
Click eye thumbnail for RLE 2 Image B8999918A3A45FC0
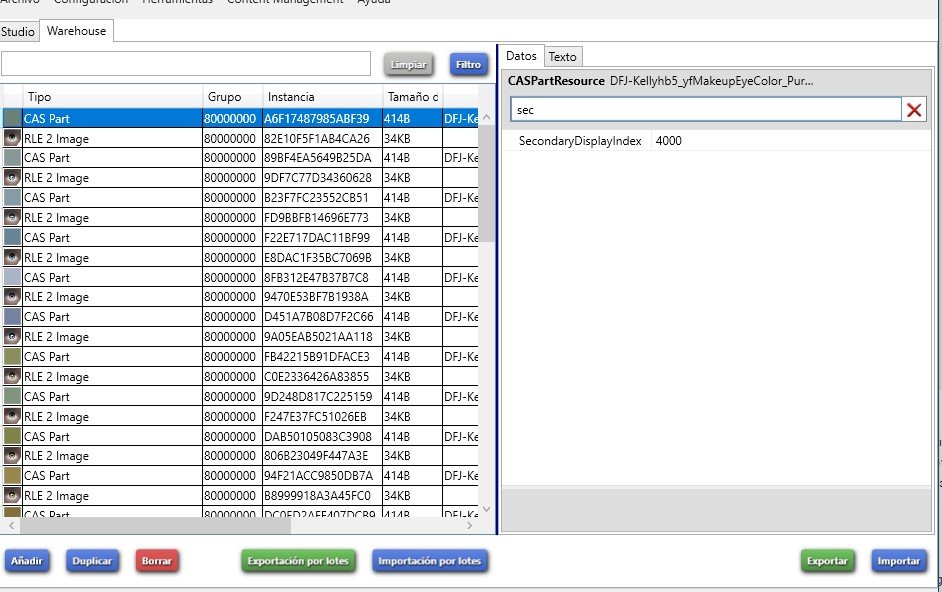(12, 496)
